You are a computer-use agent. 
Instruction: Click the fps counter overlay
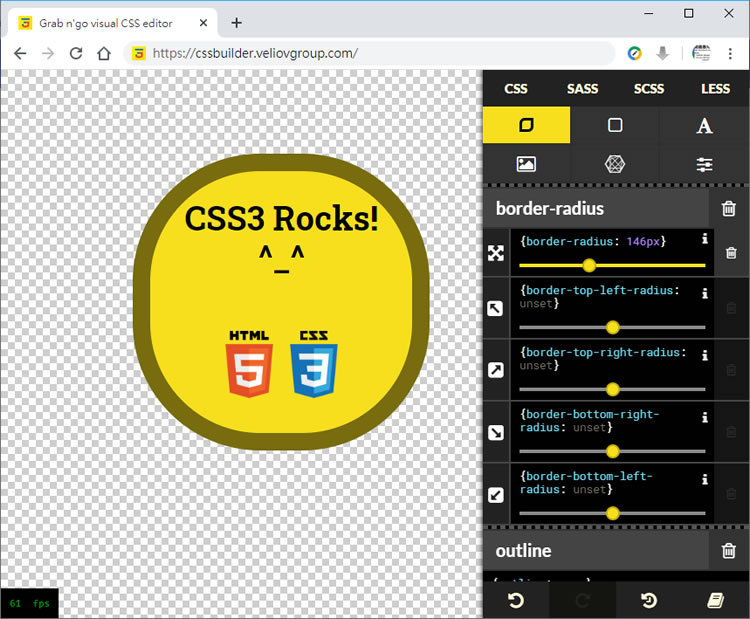[x=30, y=603]
